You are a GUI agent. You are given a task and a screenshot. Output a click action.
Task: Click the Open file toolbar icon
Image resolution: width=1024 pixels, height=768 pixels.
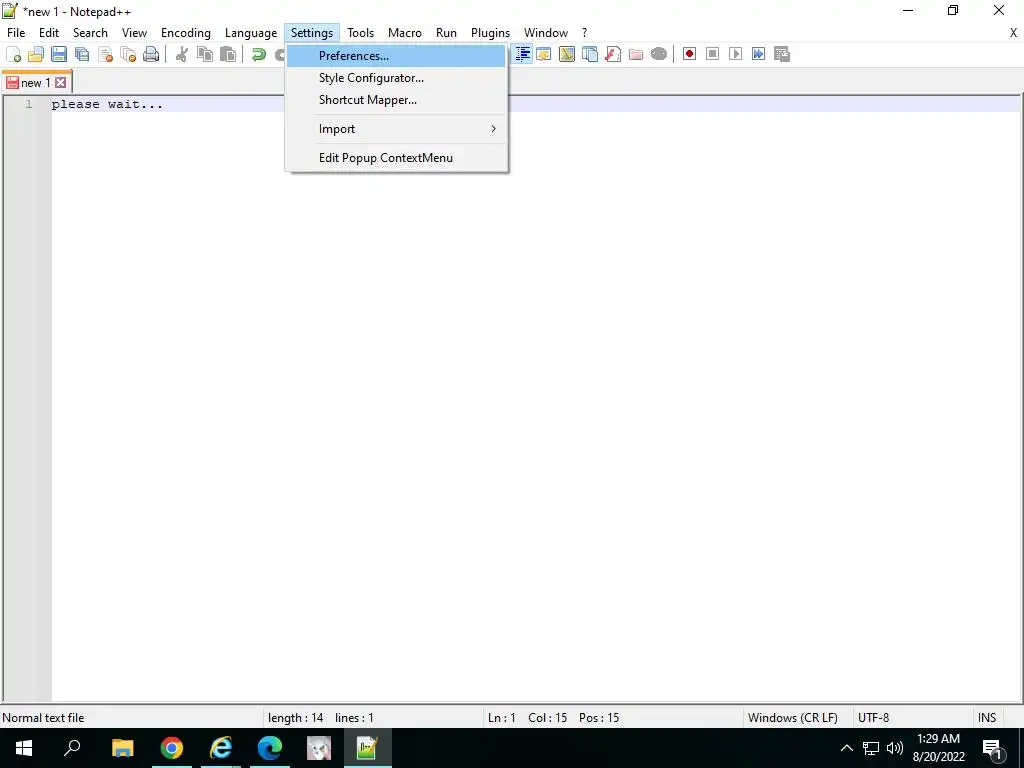pyautogui.click(x=36, y=54)
